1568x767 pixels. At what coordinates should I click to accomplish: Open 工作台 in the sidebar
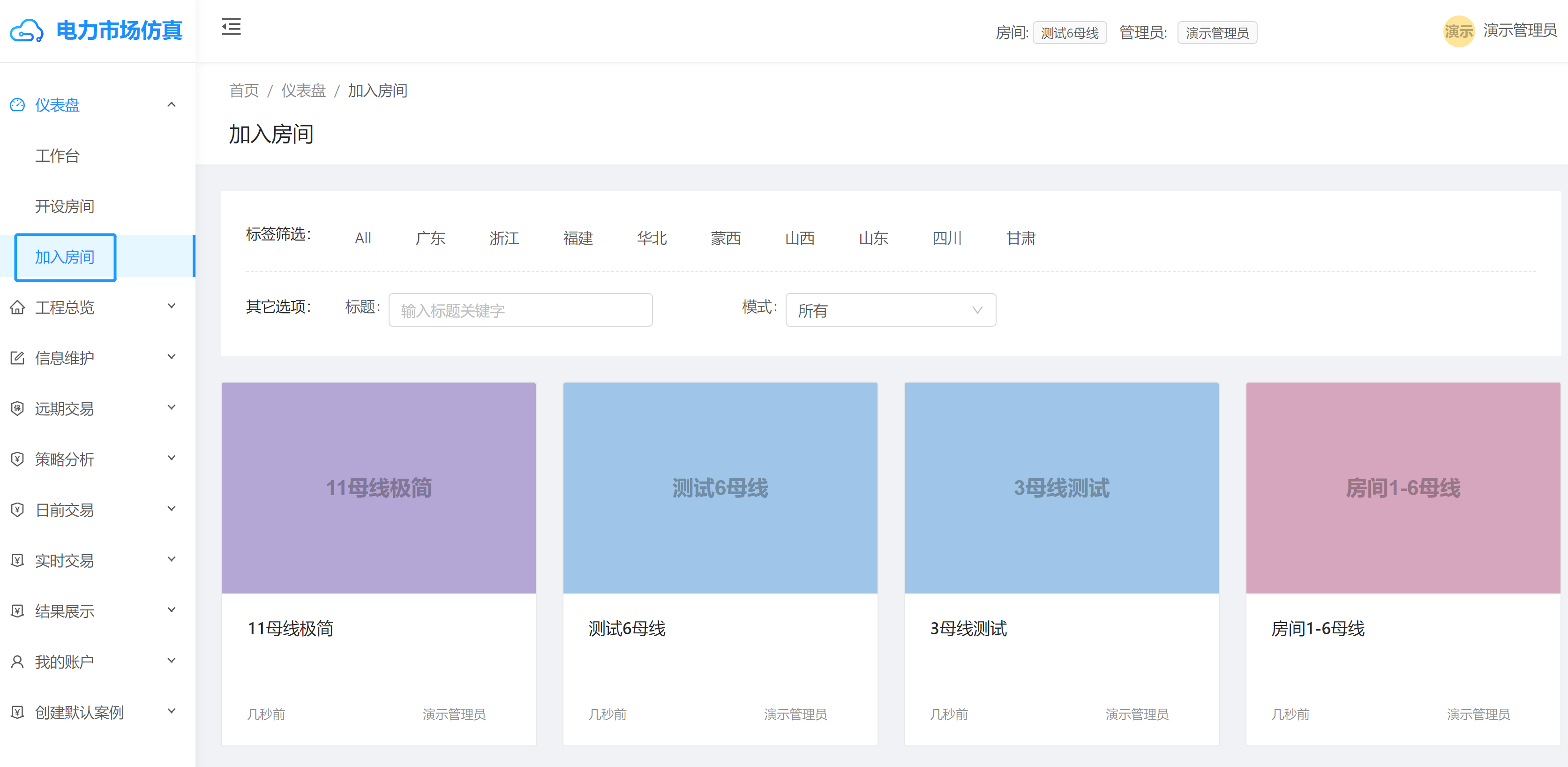(57, 156)
